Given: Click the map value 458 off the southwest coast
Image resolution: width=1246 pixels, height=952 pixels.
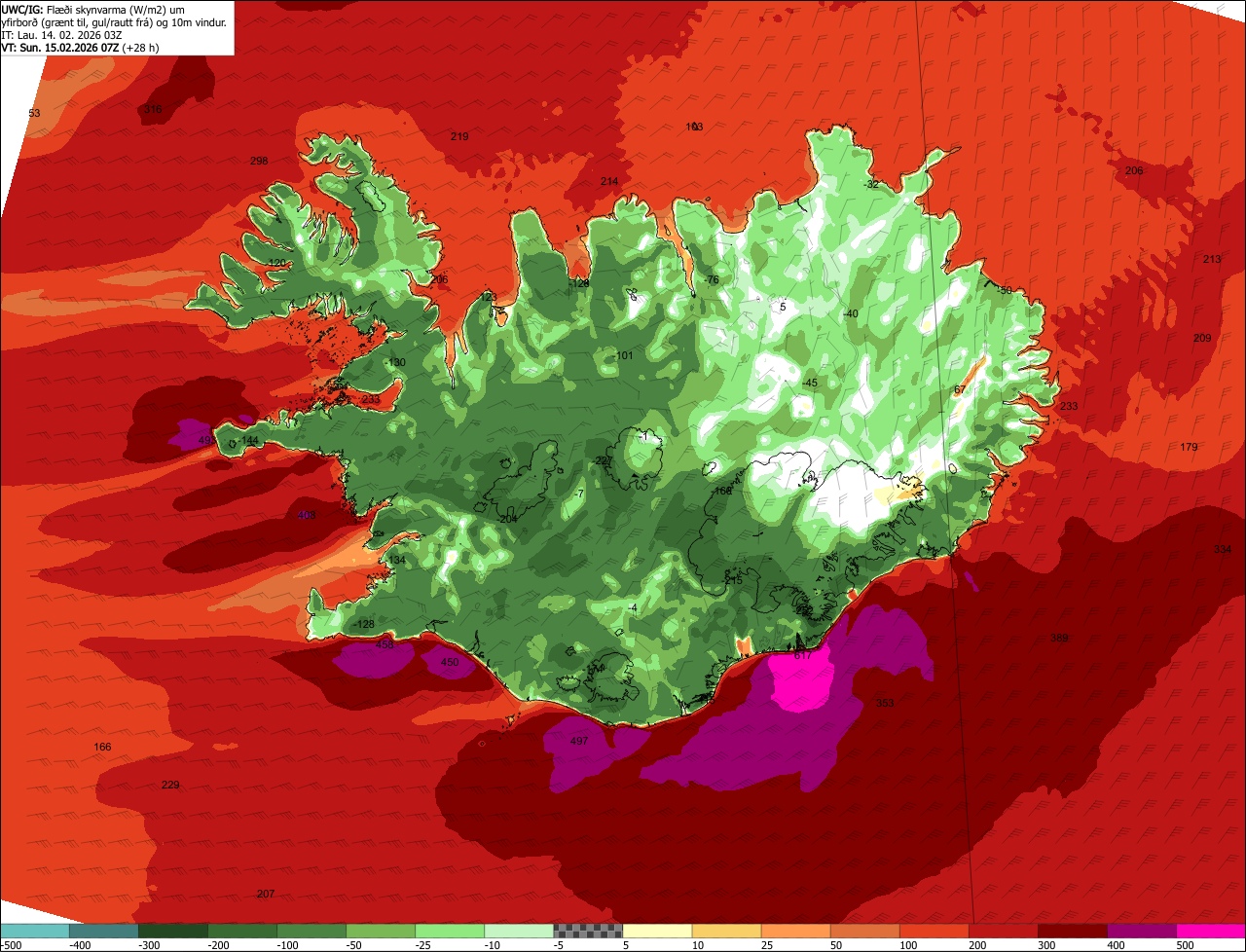Looking at the screenshot, I should coord(384,644).
